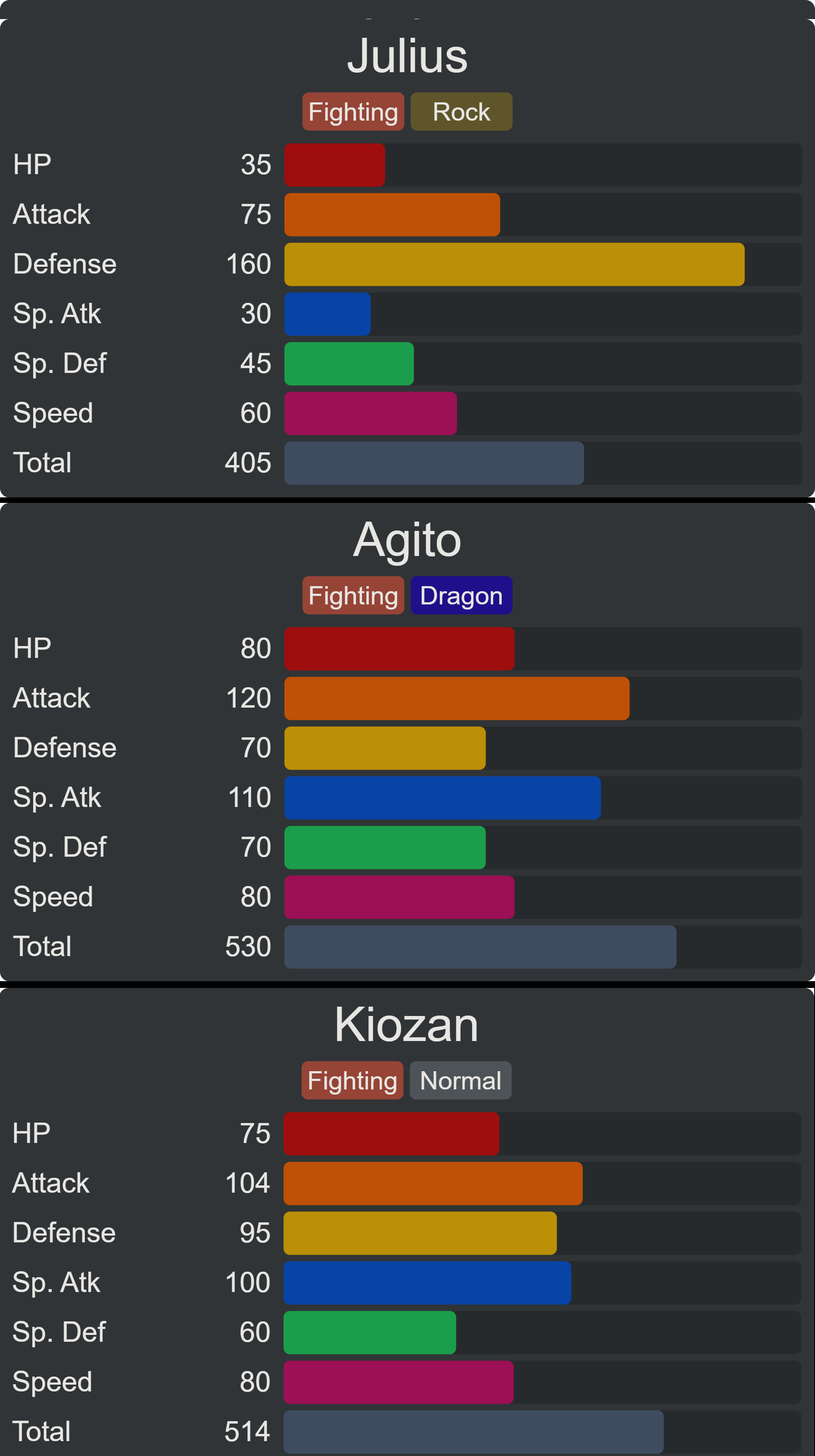The width and height of the screenshot is (815, 1456).
Task: Click the Dragon type badge
Action: 461,595
